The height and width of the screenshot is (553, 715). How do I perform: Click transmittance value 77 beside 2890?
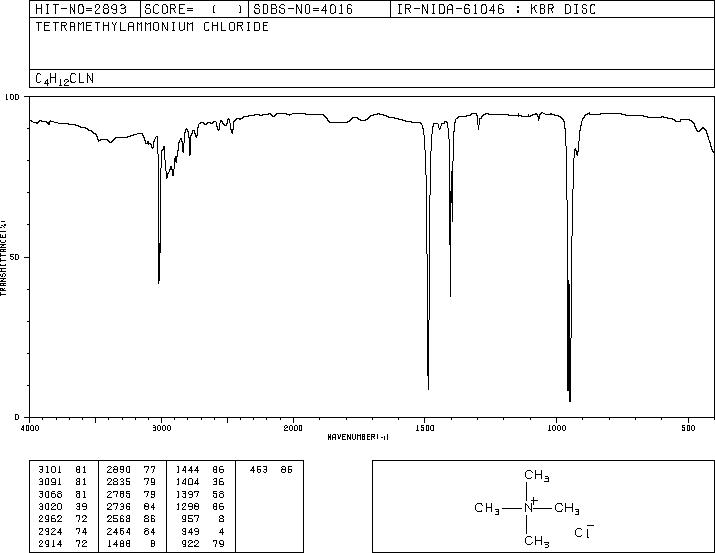click(x=150, y=470)
